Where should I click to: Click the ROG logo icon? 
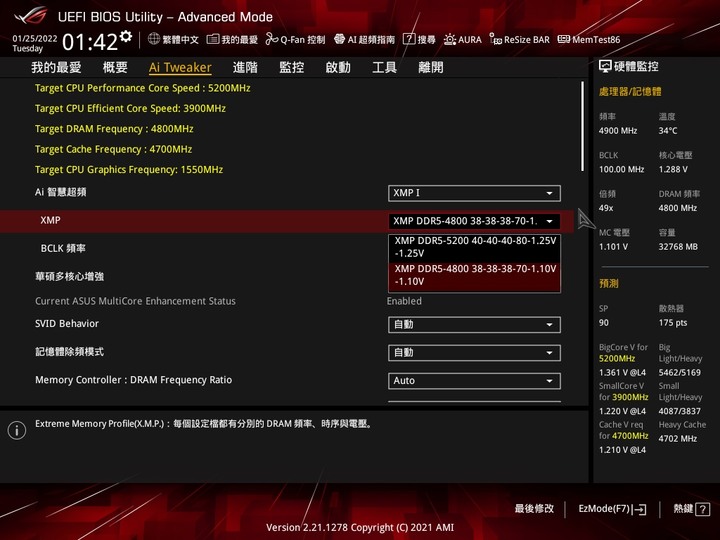(x=30, y=16)
